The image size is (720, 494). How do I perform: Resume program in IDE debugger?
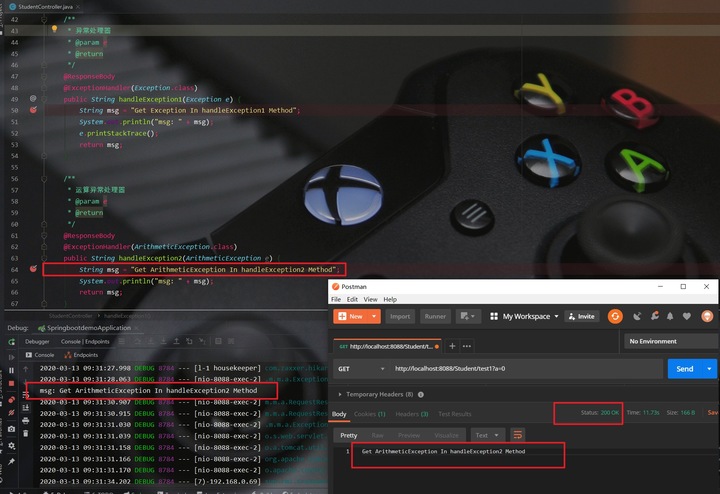[12, 357]
